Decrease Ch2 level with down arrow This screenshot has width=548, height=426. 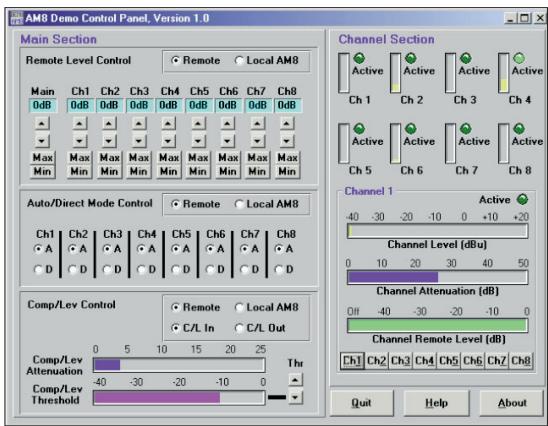(x=109, y=141)
